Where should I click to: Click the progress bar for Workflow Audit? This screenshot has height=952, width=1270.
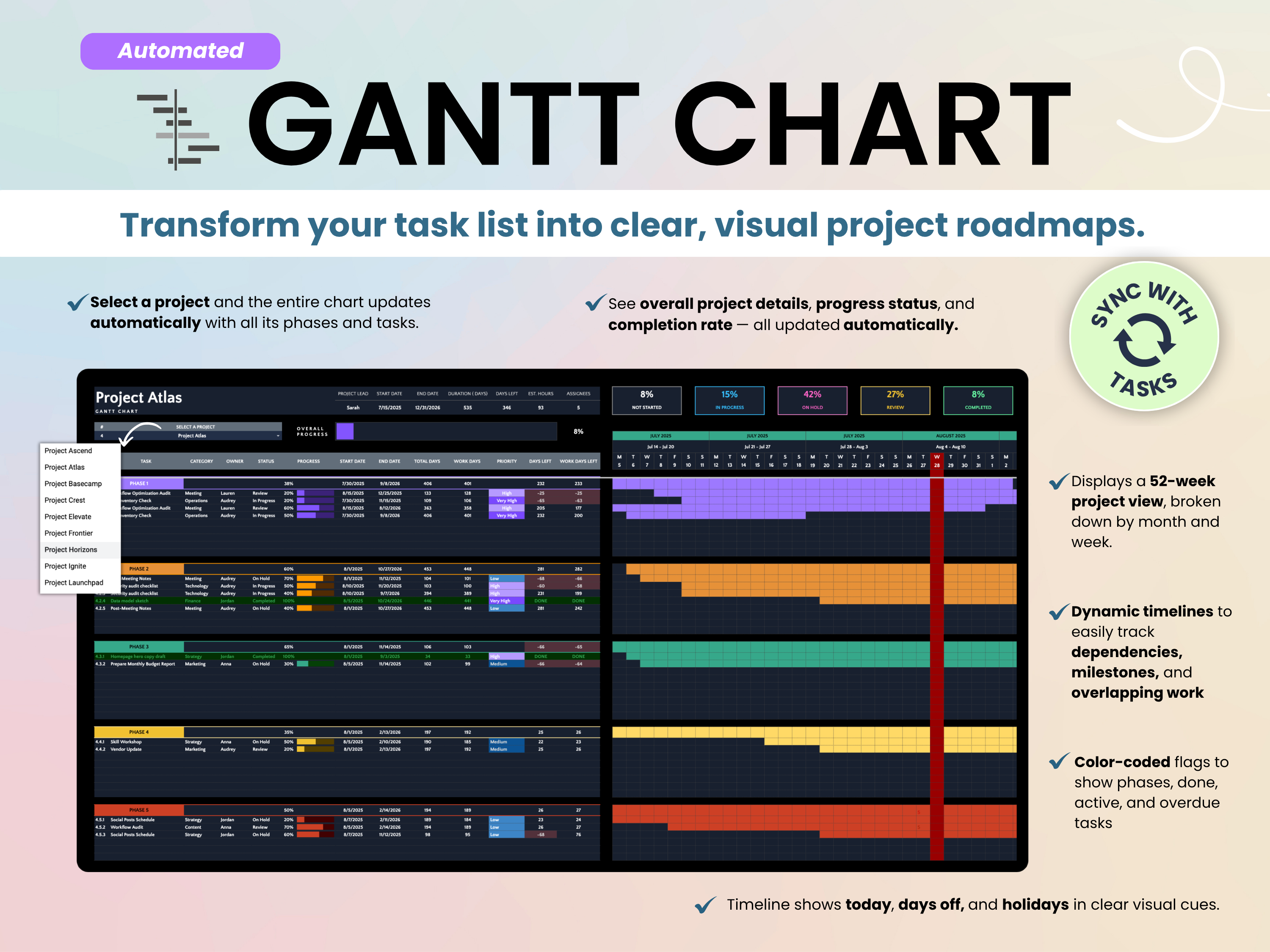click(315, 828)
